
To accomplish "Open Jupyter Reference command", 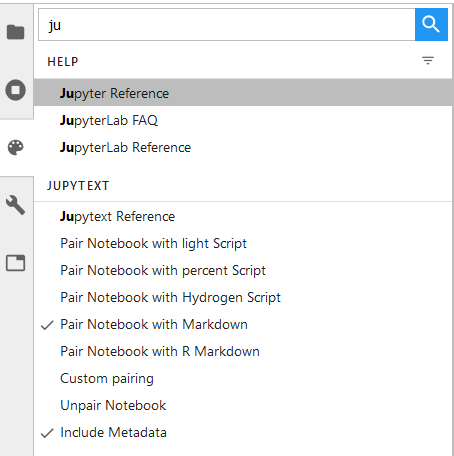I will [x=243, y=93].
